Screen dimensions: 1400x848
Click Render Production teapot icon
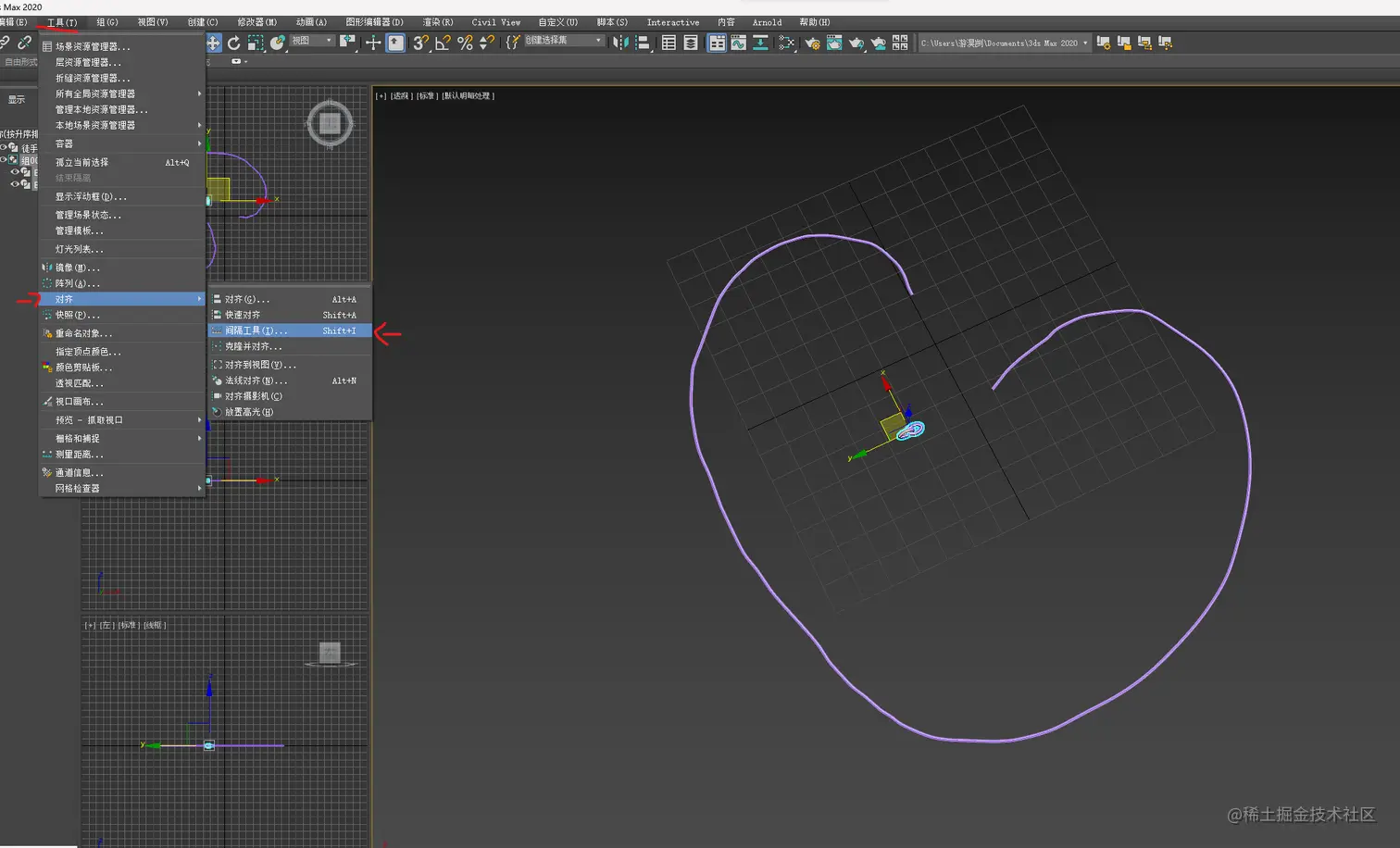(x=856, y=43)
